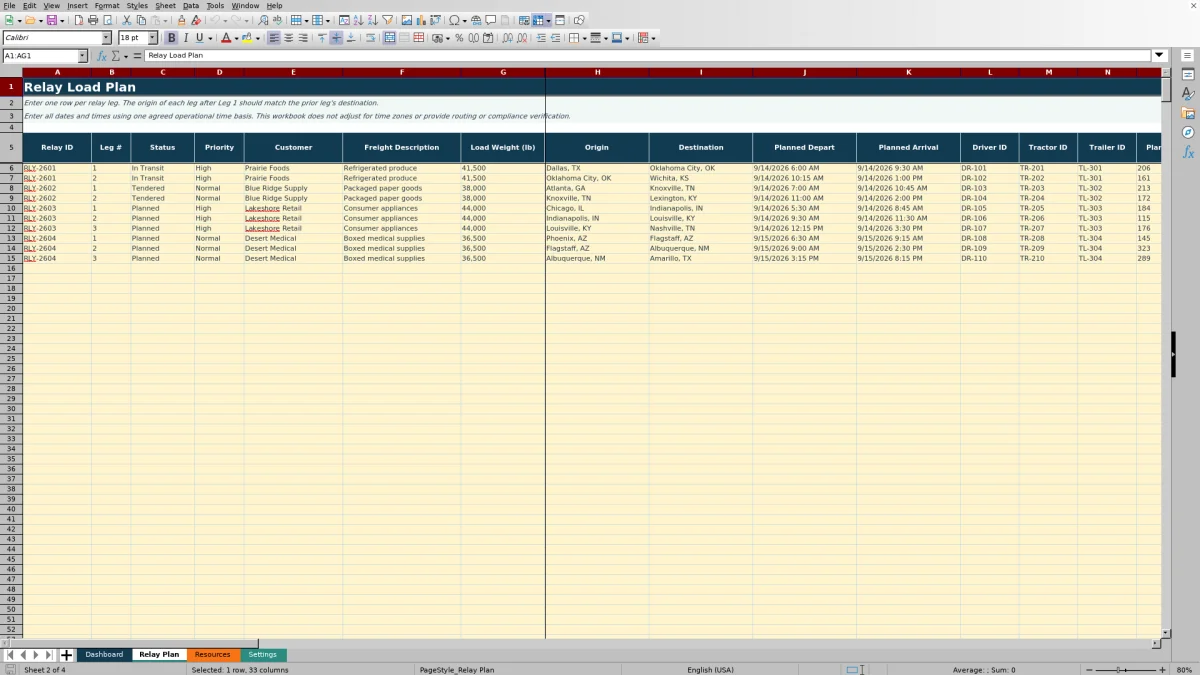Click the Insert Comment icon
This screenshot has width=1200, height=675.
tap(490, 20)
